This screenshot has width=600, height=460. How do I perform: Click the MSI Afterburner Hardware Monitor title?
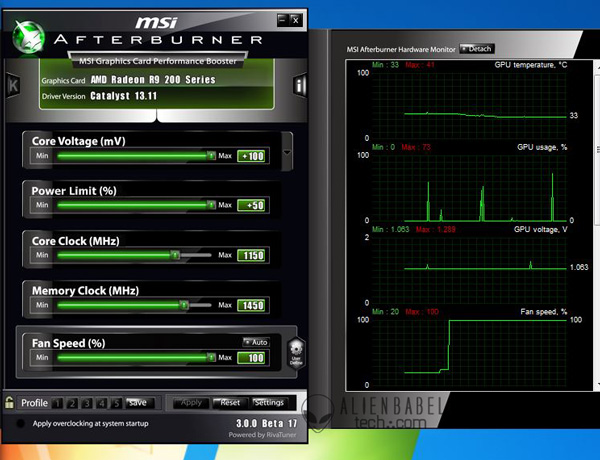click(401, 49)
